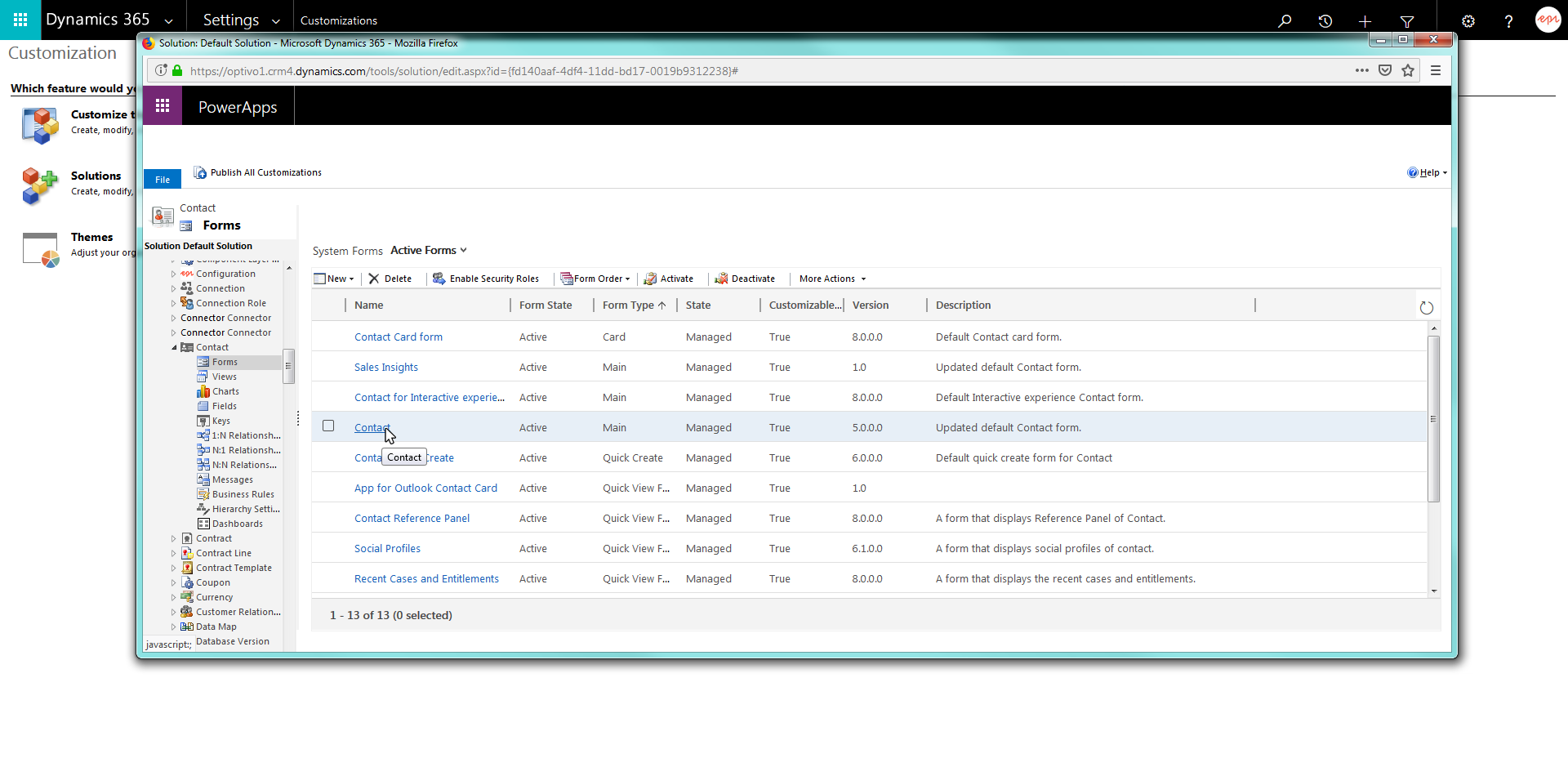Click the site info icon in URL bar
The image size is (1568, 776).
point(161,70)
